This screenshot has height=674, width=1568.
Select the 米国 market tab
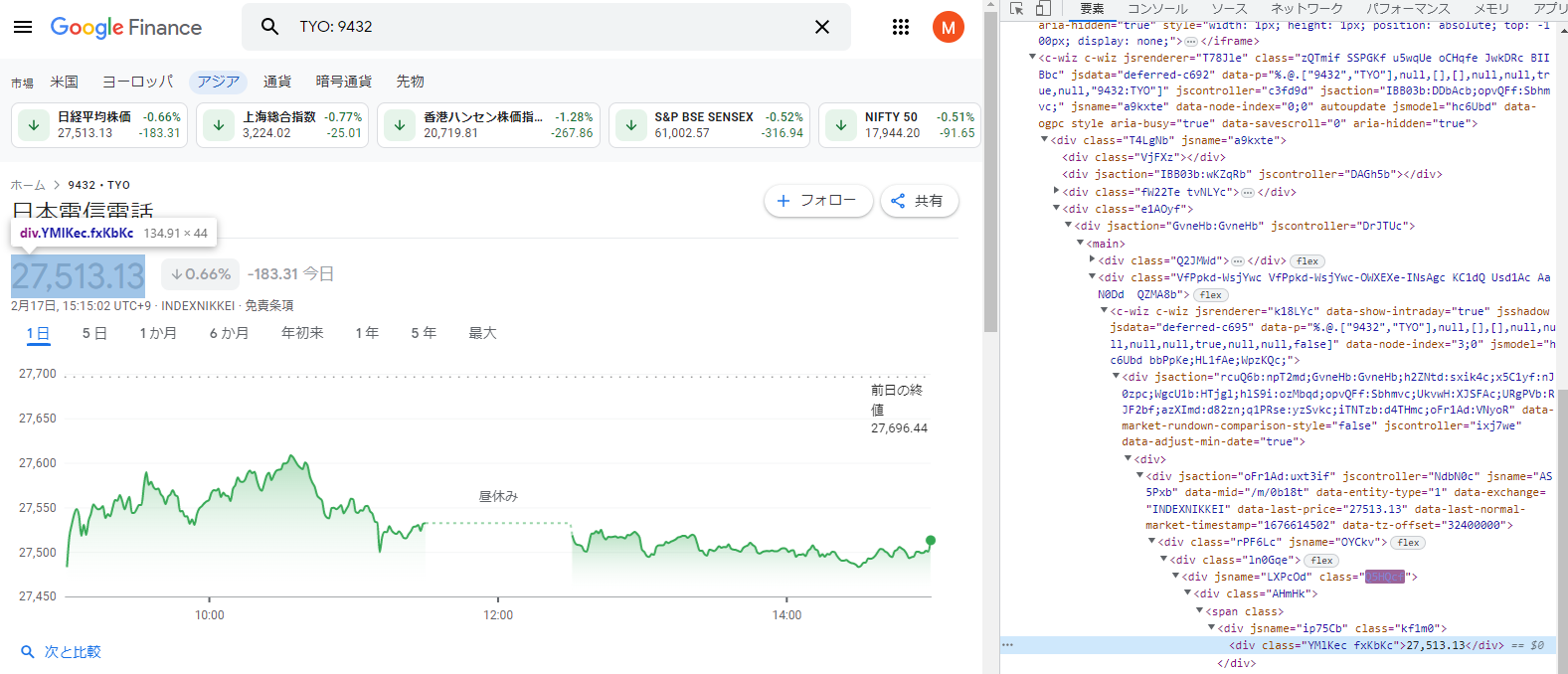(65, 82)
